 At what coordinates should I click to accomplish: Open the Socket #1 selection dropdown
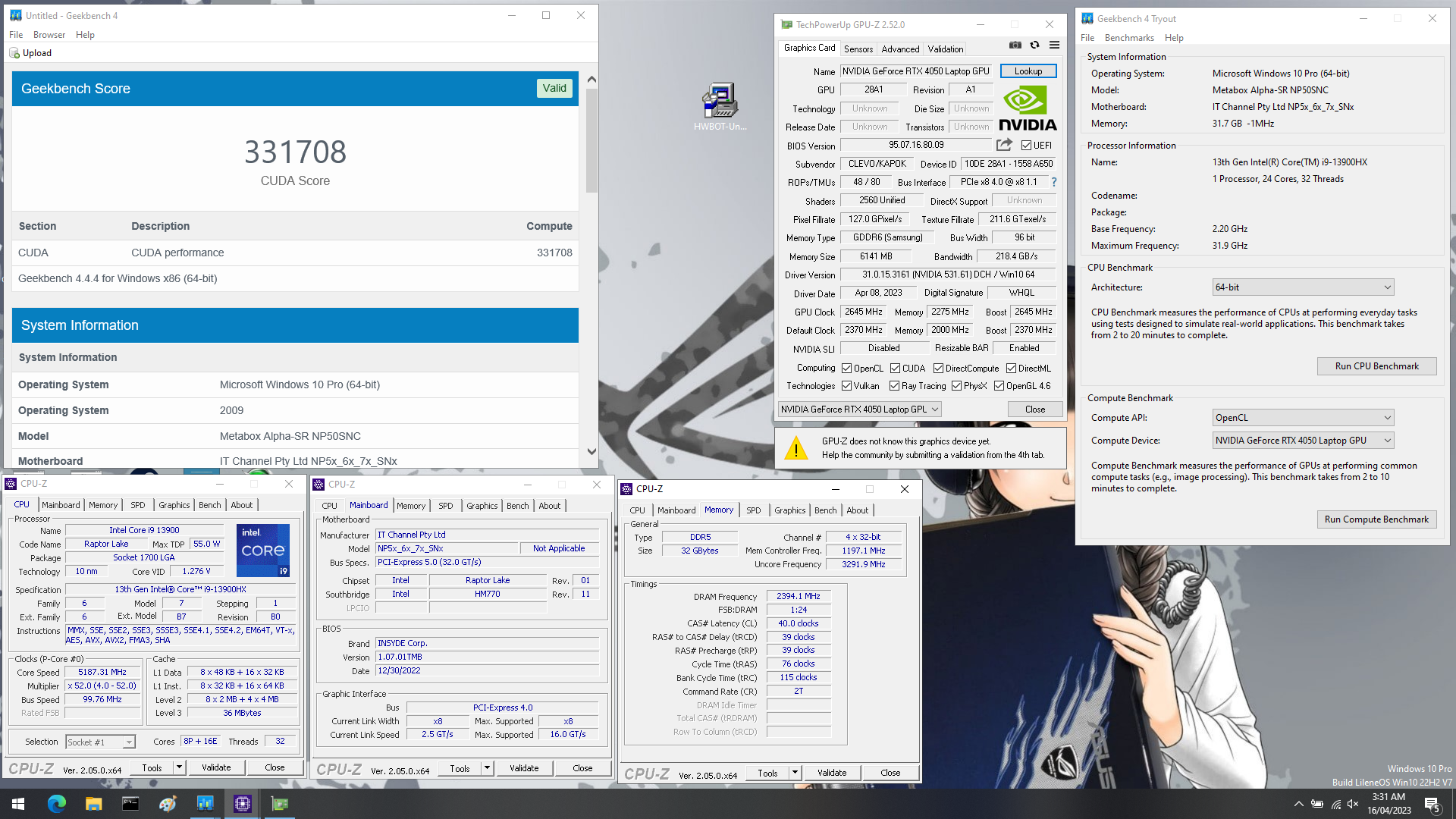pyautogui.click(x=100, y=742)
